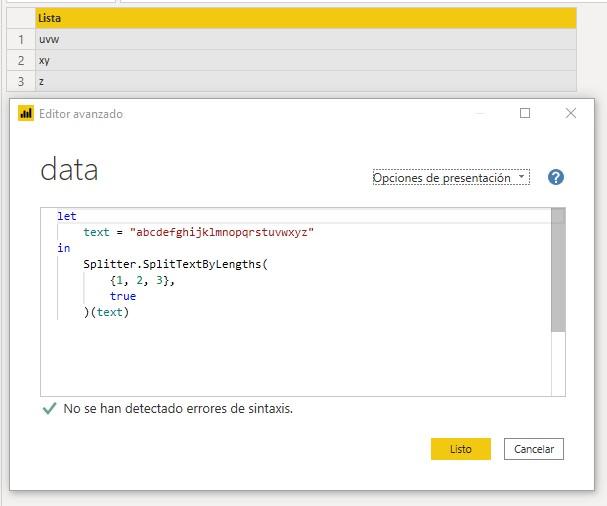Viewport: 607px width, 506px height.
Task: Maximize the Editor avanzado dialog
Action: tap(525, 114)
